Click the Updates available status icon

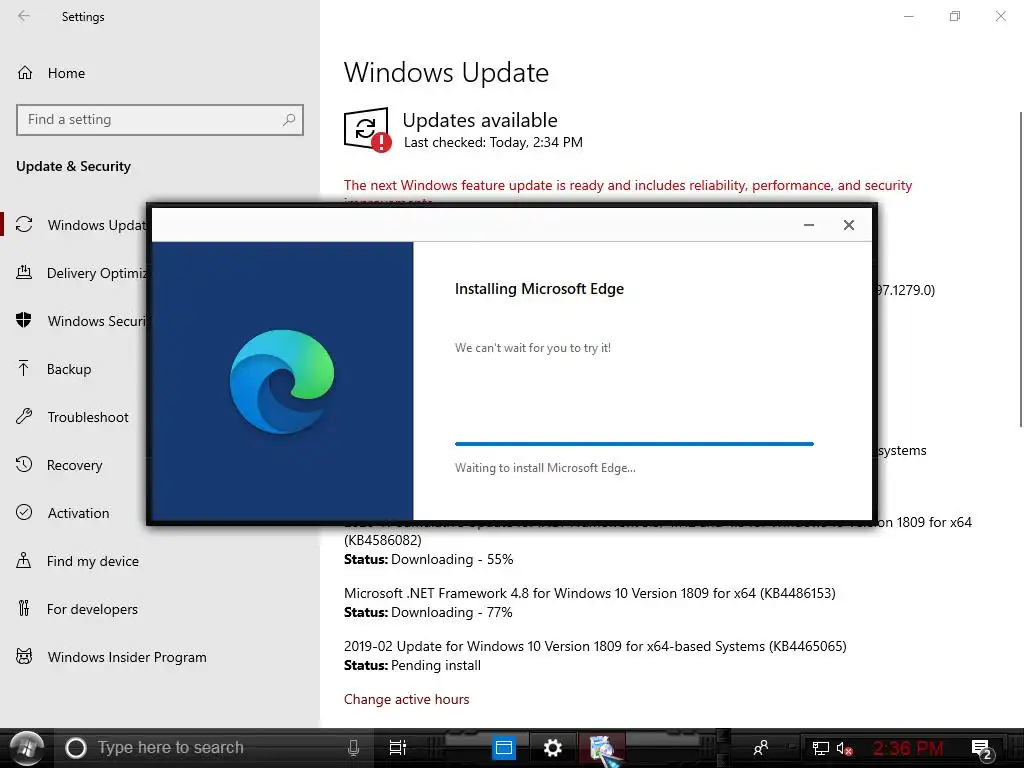(x=367, y=129)
